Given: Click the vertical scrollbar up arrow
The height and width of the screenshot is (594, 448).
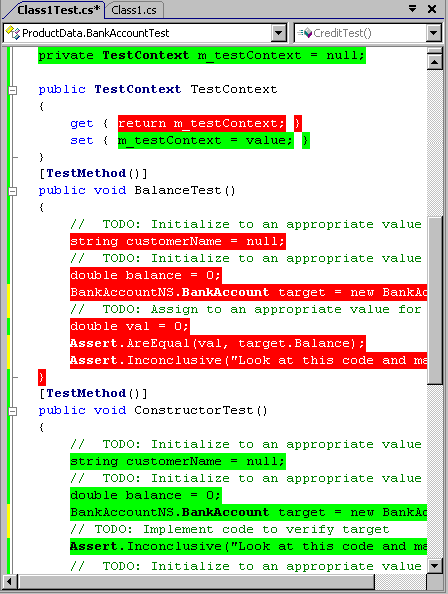Looking at the screenshot, I should point(435,62).
